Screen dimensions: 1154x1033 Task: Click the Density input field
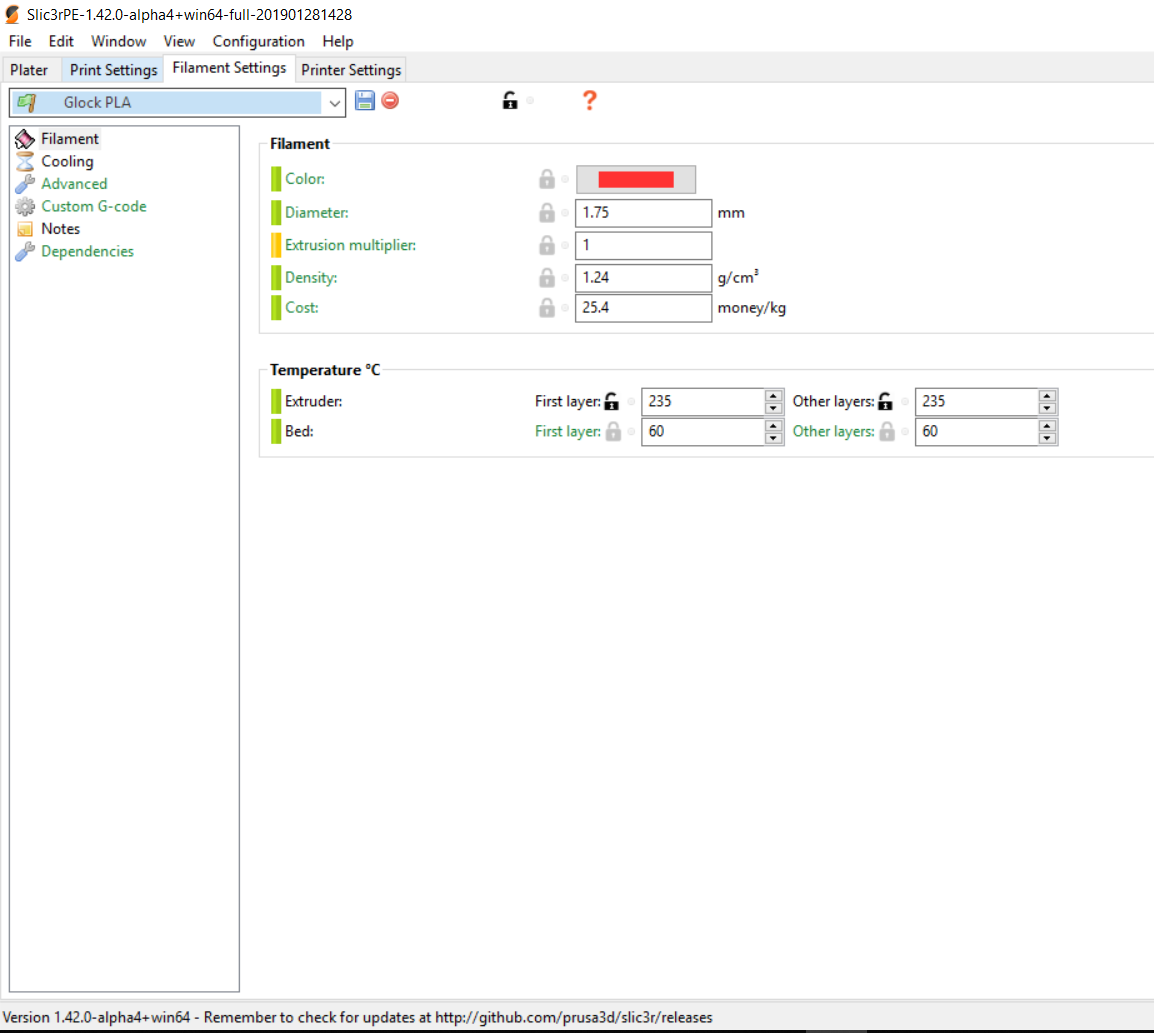(643, 278)
